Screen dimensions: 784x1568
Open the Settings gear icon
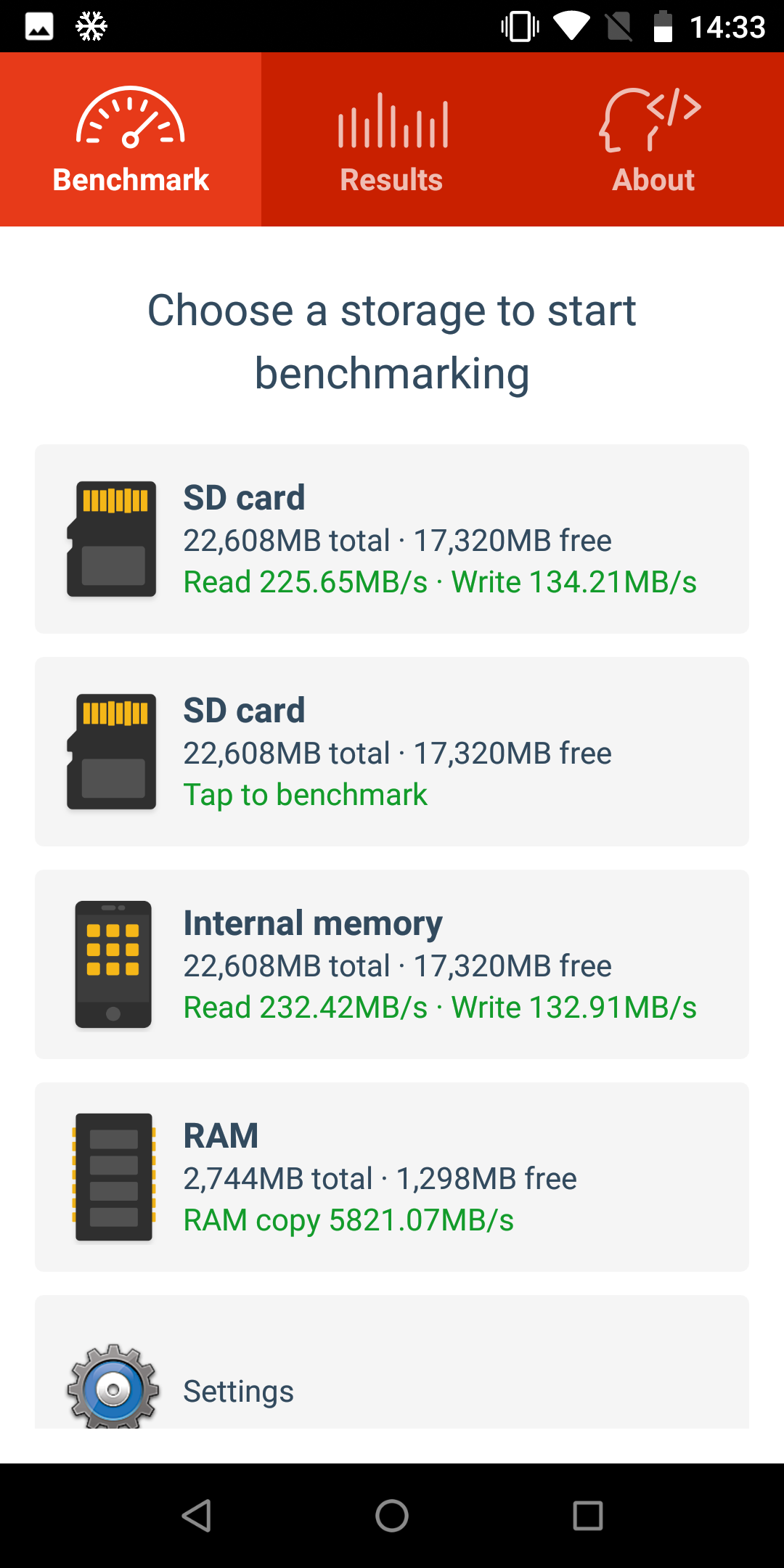[113, 1387]
